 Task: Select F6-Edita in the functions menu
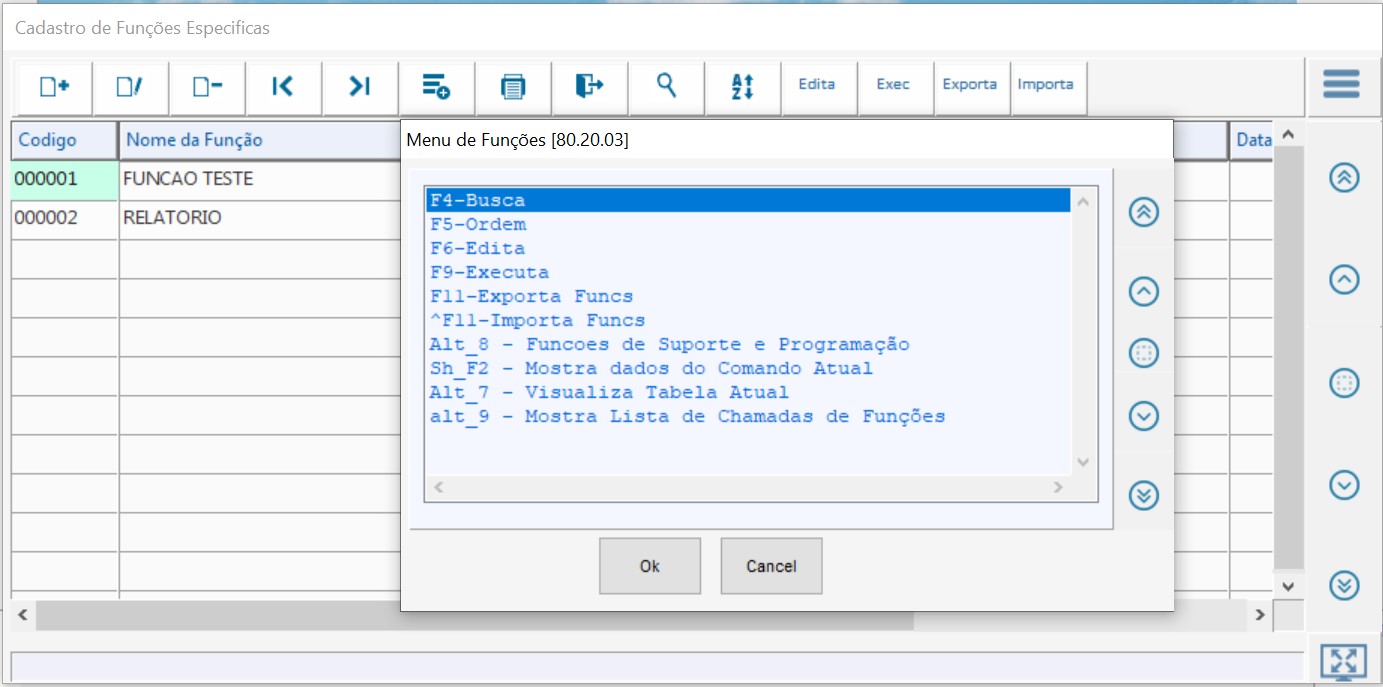click(x=478, y=248)
